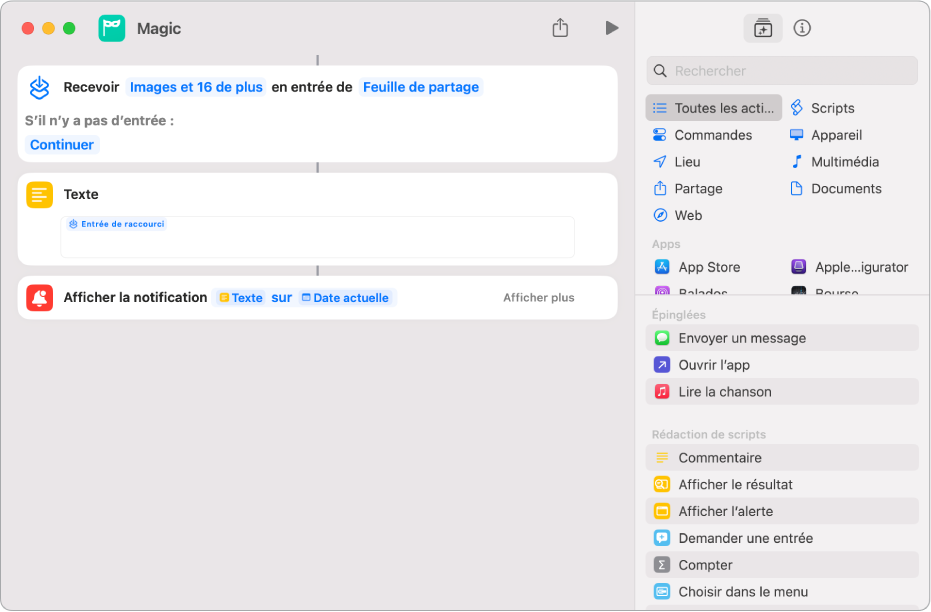Open the action library panel icon
Screen dimensions: 931x612
click(762, 28)
